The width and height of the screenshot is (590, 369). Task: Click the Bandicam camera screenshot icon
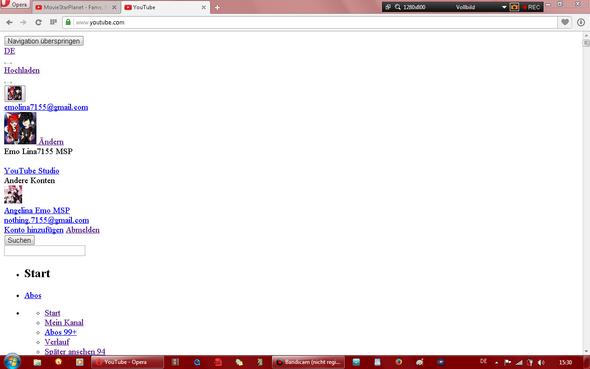click(x=514, y=7)
